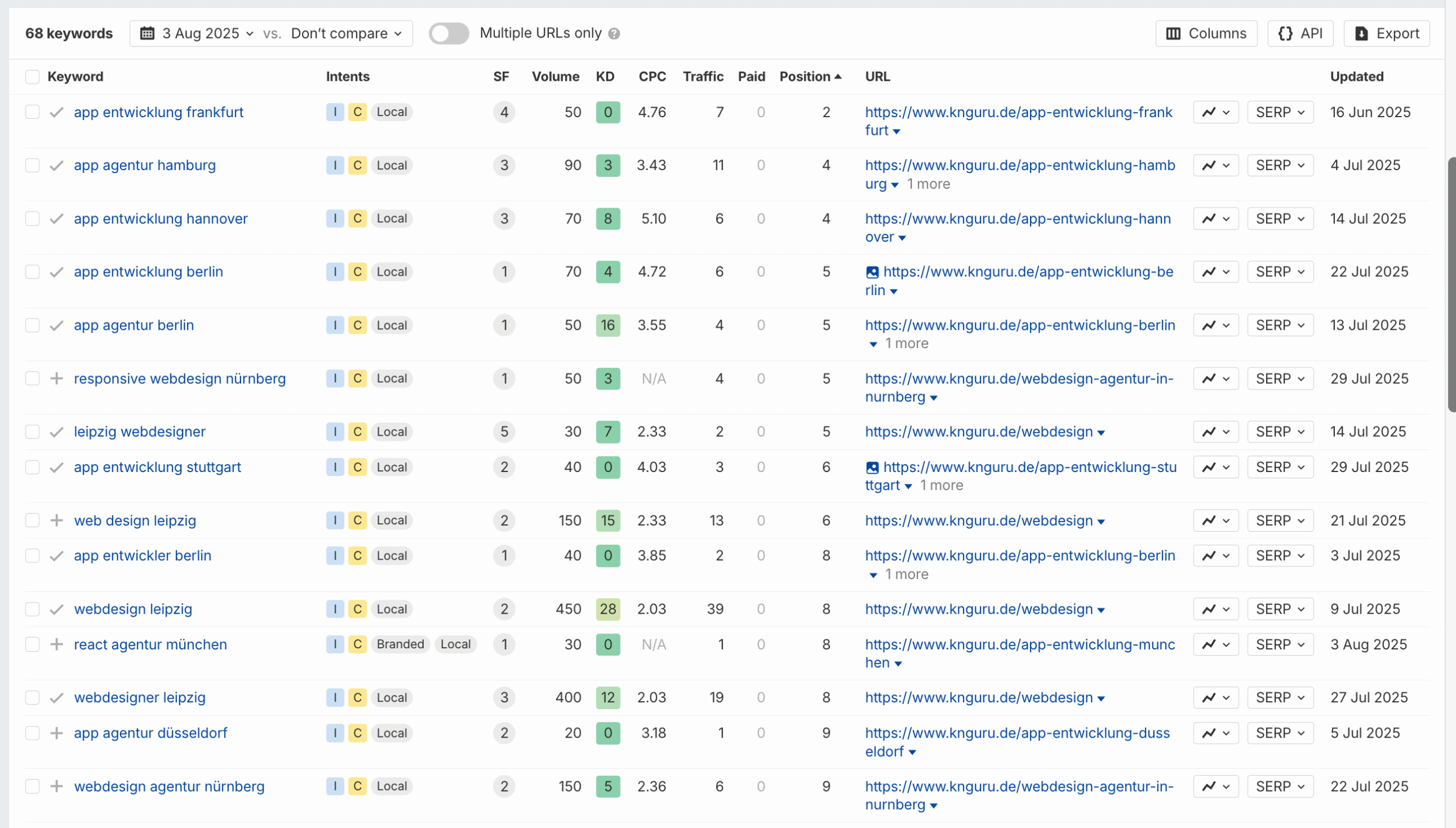
Task: Open the leipzig webdesigner keyword link
Action: [139, 431]
